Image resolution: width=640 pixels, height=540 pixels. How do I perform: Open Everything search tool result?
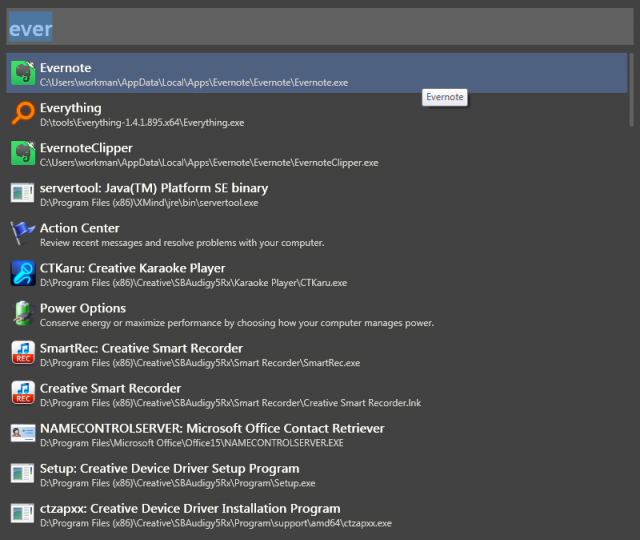tap(70, 108)
